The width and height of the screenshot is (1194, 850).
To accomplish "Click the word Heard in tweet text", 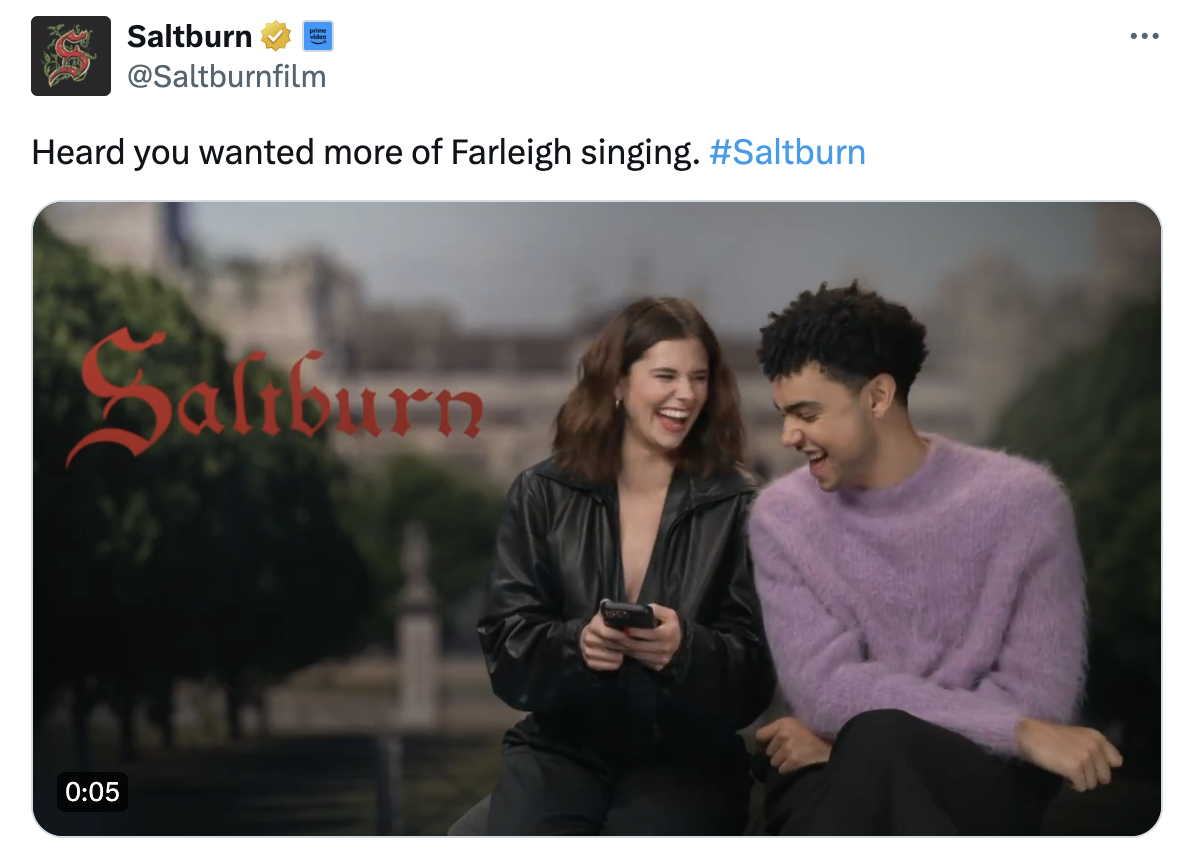I will (78, 152).
